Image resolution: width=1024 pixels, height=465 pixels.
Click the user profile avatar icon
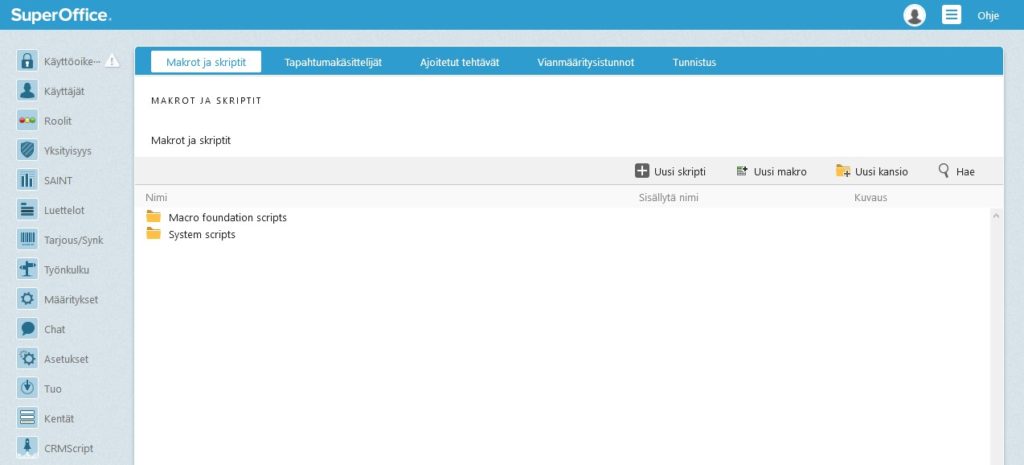click(914, 15)
